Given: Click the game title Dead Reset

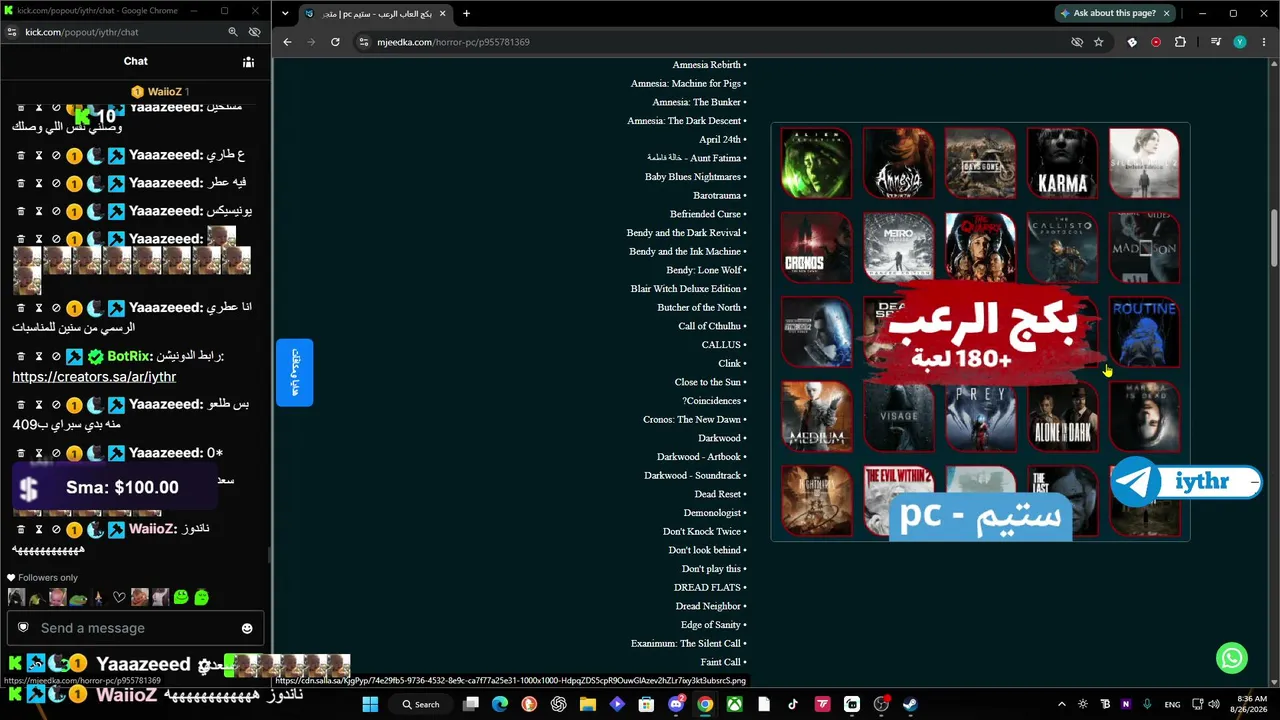Looking at the screenshot, I should coord(718,494).
